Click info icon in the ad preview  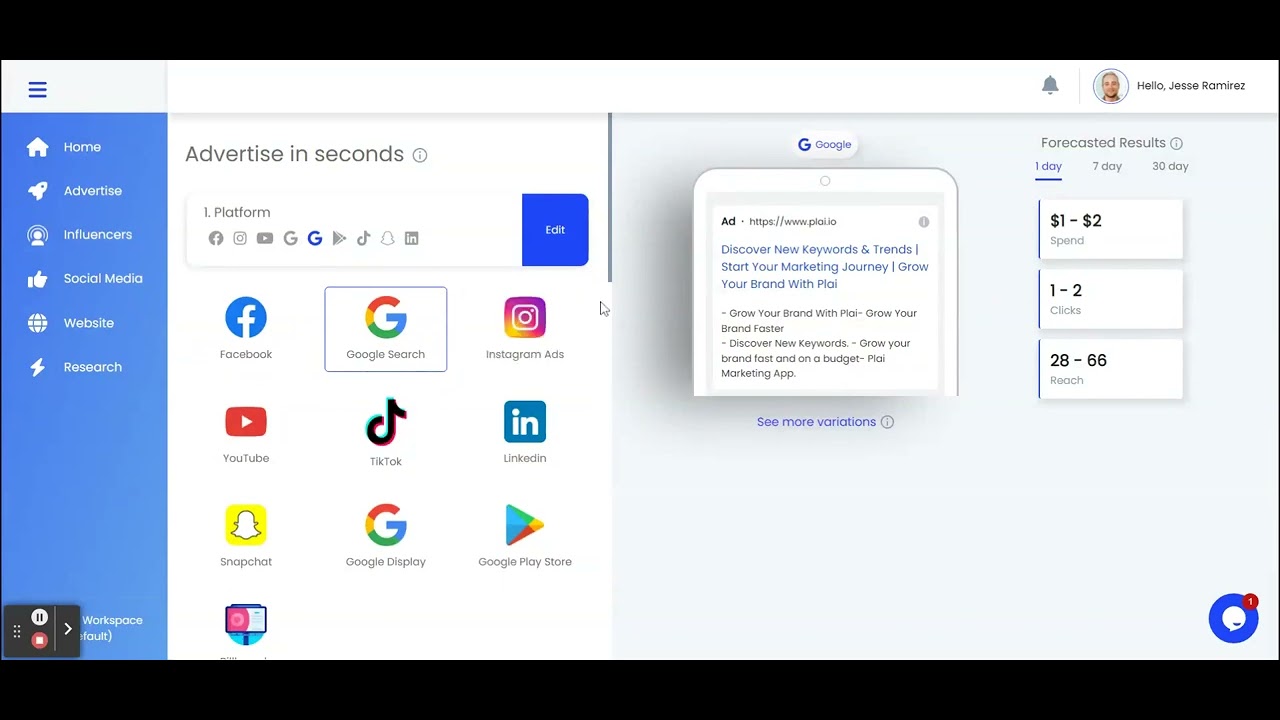pos(924,222)
